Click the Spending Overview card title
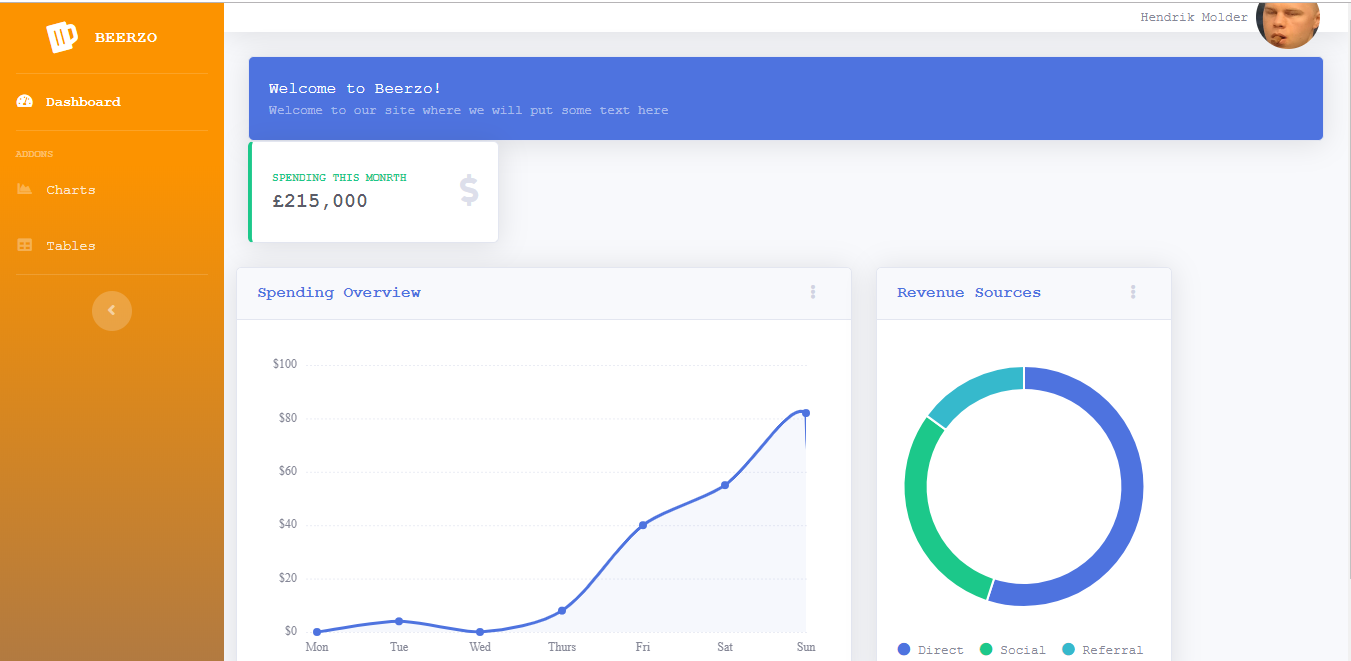The image size is (1351, 661). [x=339, y=292]
